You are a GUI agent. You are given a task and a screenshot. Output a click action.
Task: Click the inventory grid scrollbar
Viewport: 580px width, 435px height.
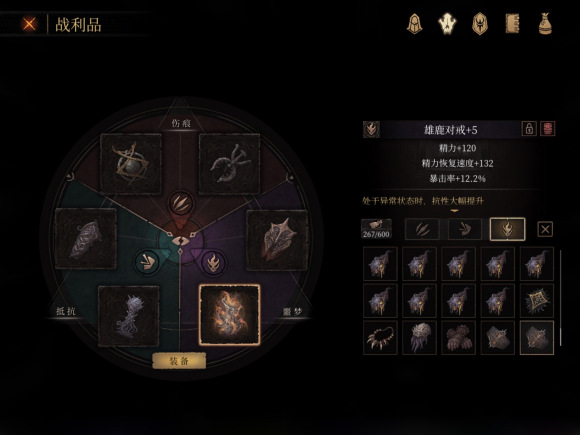click(561, 298)
